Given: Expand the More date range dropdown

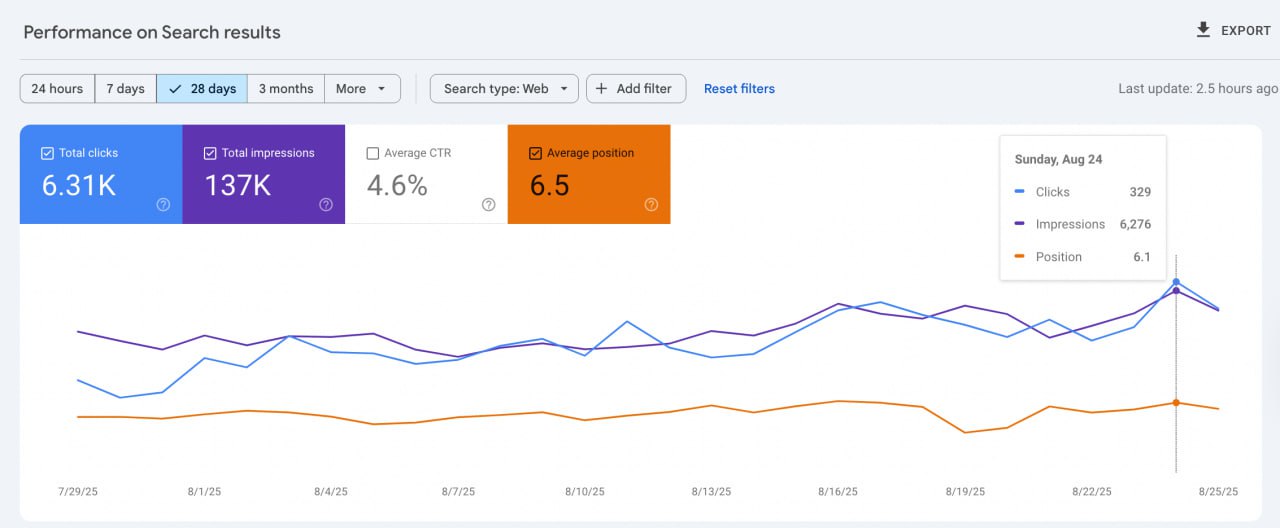Looking at the screenshot, I should pyautogui.click(x=362, y=89).
